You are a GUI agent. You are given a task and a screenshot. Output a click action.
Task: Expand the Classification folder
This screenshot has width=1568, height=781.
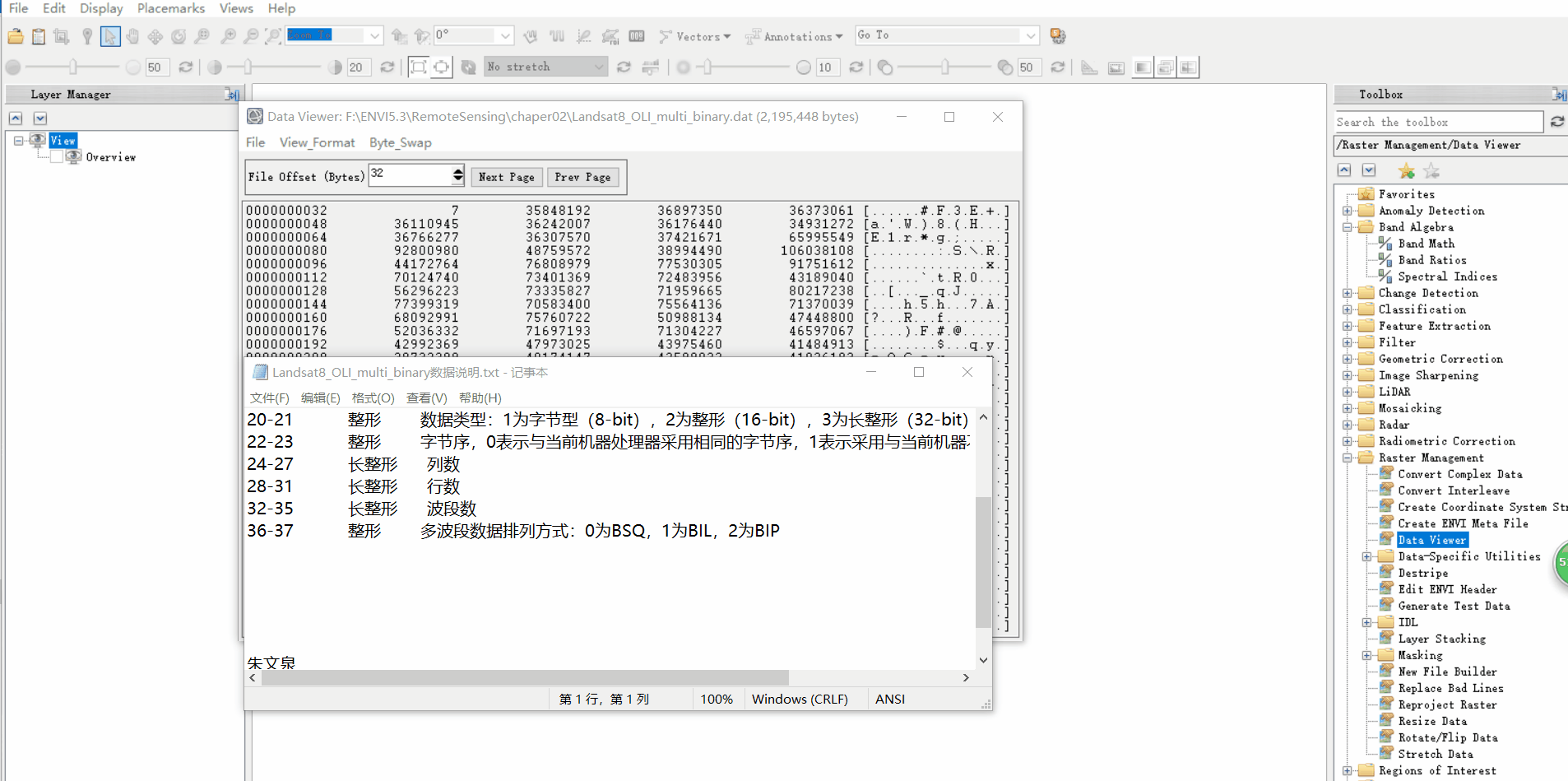[1348, 309]
